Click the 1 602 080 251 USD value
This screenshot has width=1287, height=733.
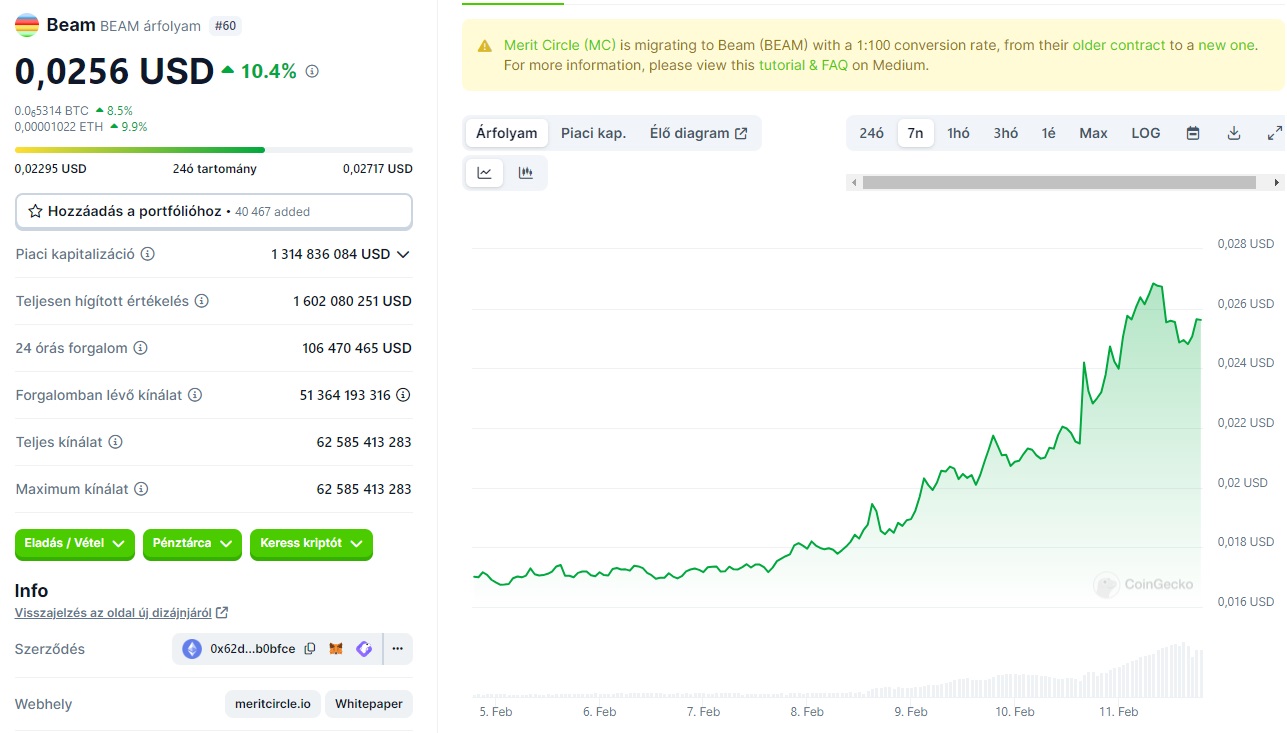(352, 301)
